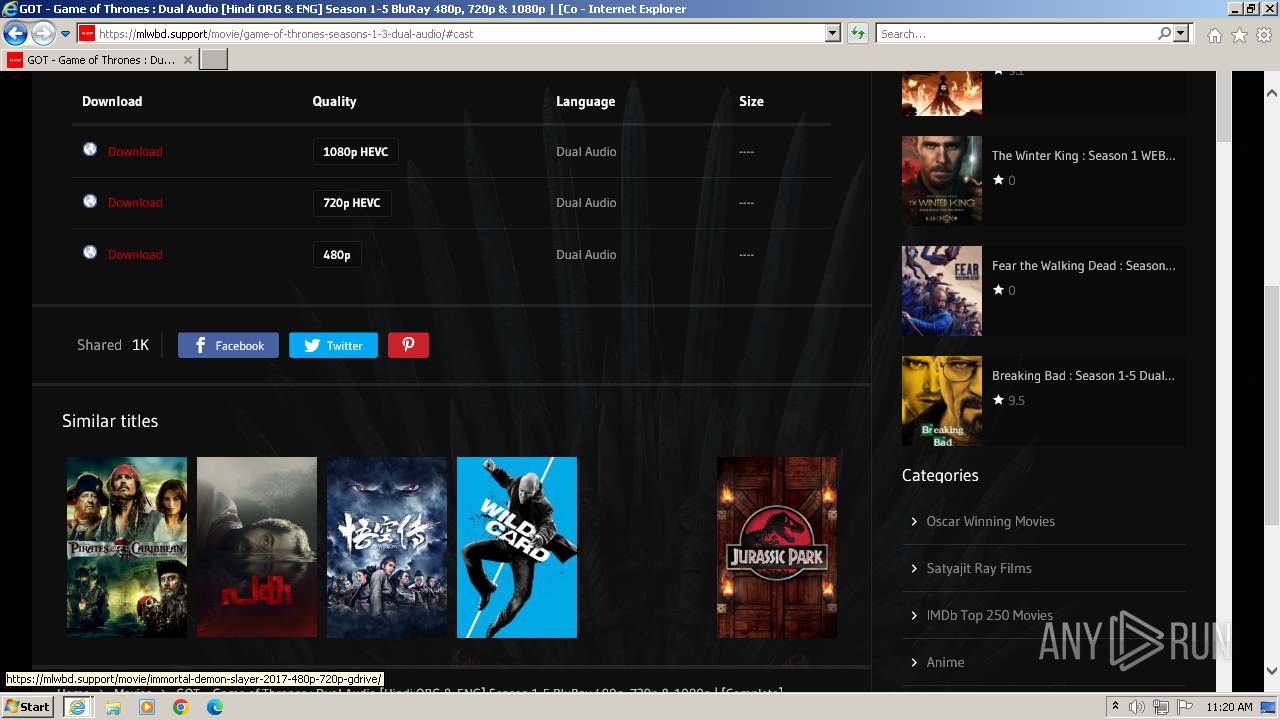
Task: Click Download link for 1080p HEVC
Action: click(x=135, y=152)
